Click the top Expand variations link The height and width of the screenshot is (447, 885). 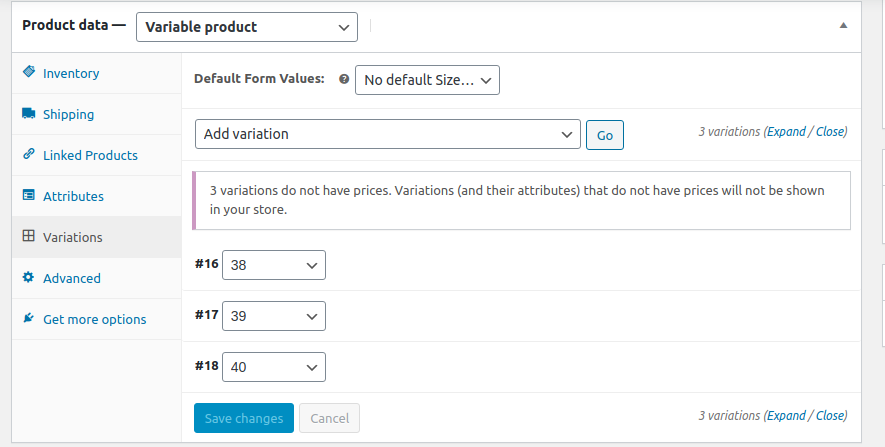point(786,131)
